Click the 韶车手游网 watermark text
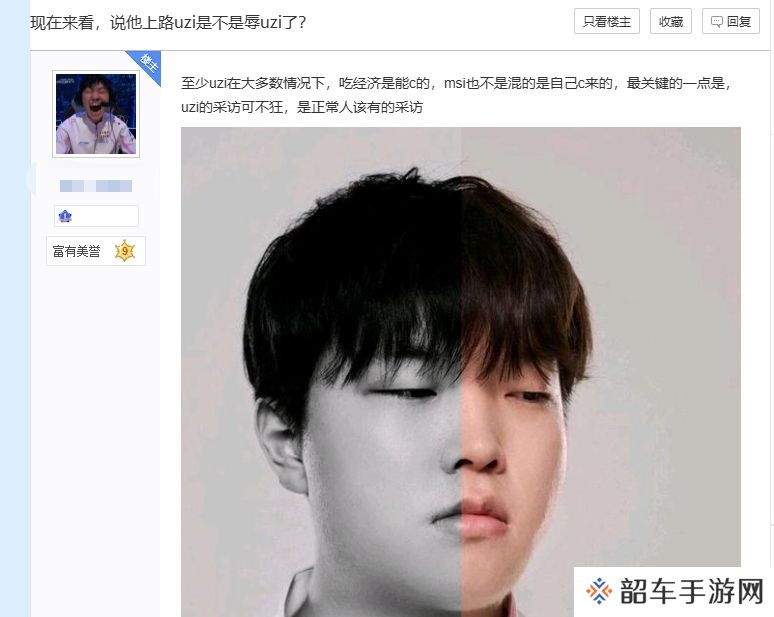774x617 pixels. point(692,591)
